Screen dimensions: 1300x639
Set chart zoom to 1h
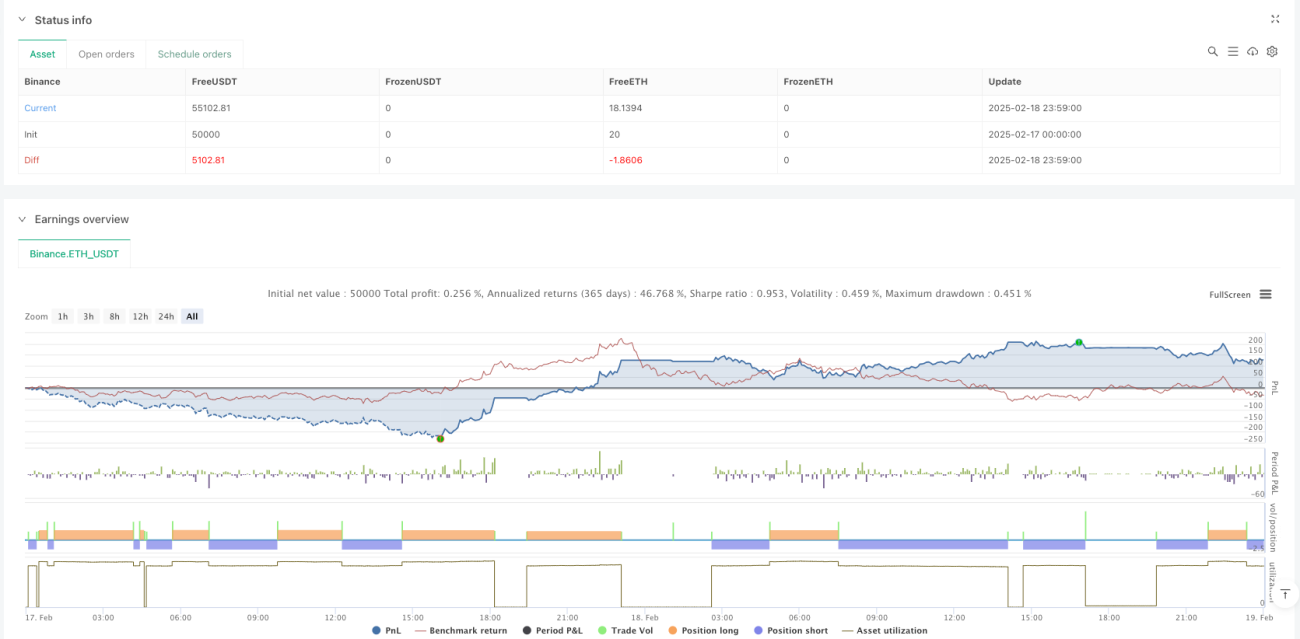[63, 316]
